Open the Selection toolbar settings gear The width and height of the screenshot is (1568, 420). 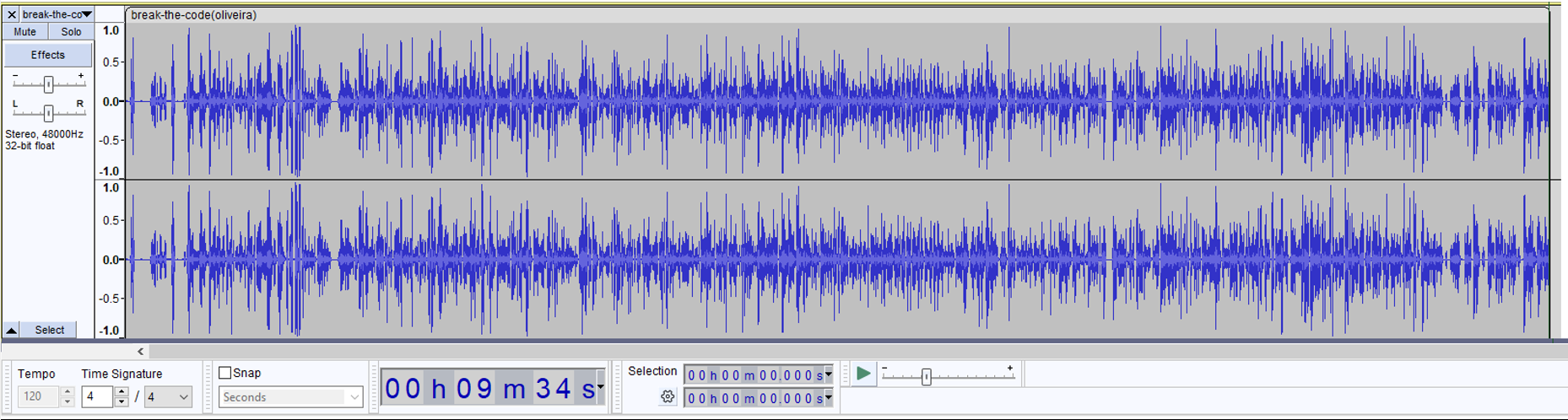[668, 396]
